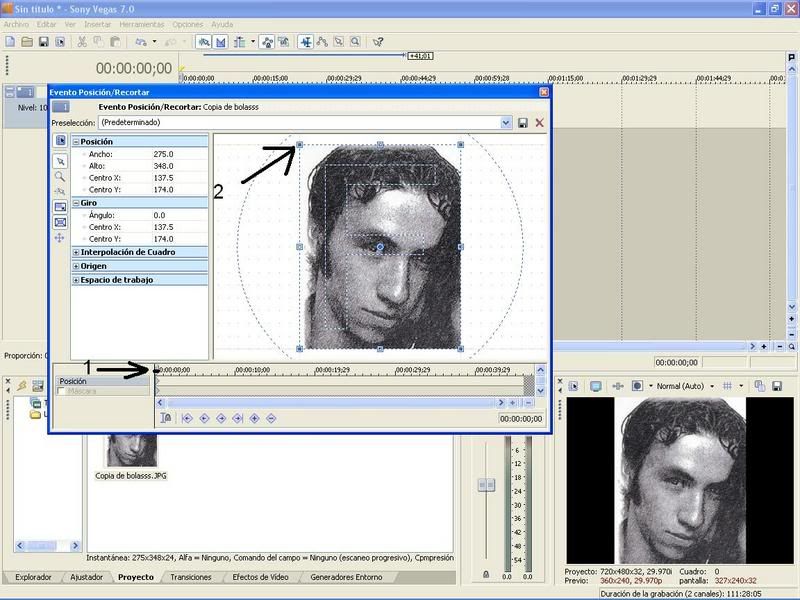Open the Insertar menu

(x=97, y=24)
